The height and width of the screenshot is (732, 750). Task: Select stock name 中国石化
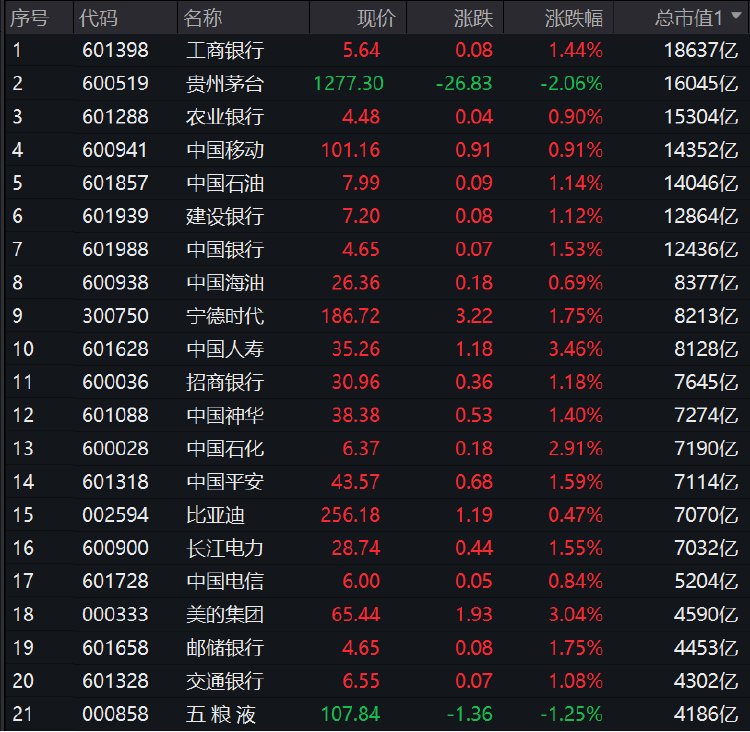pos(225,449)
